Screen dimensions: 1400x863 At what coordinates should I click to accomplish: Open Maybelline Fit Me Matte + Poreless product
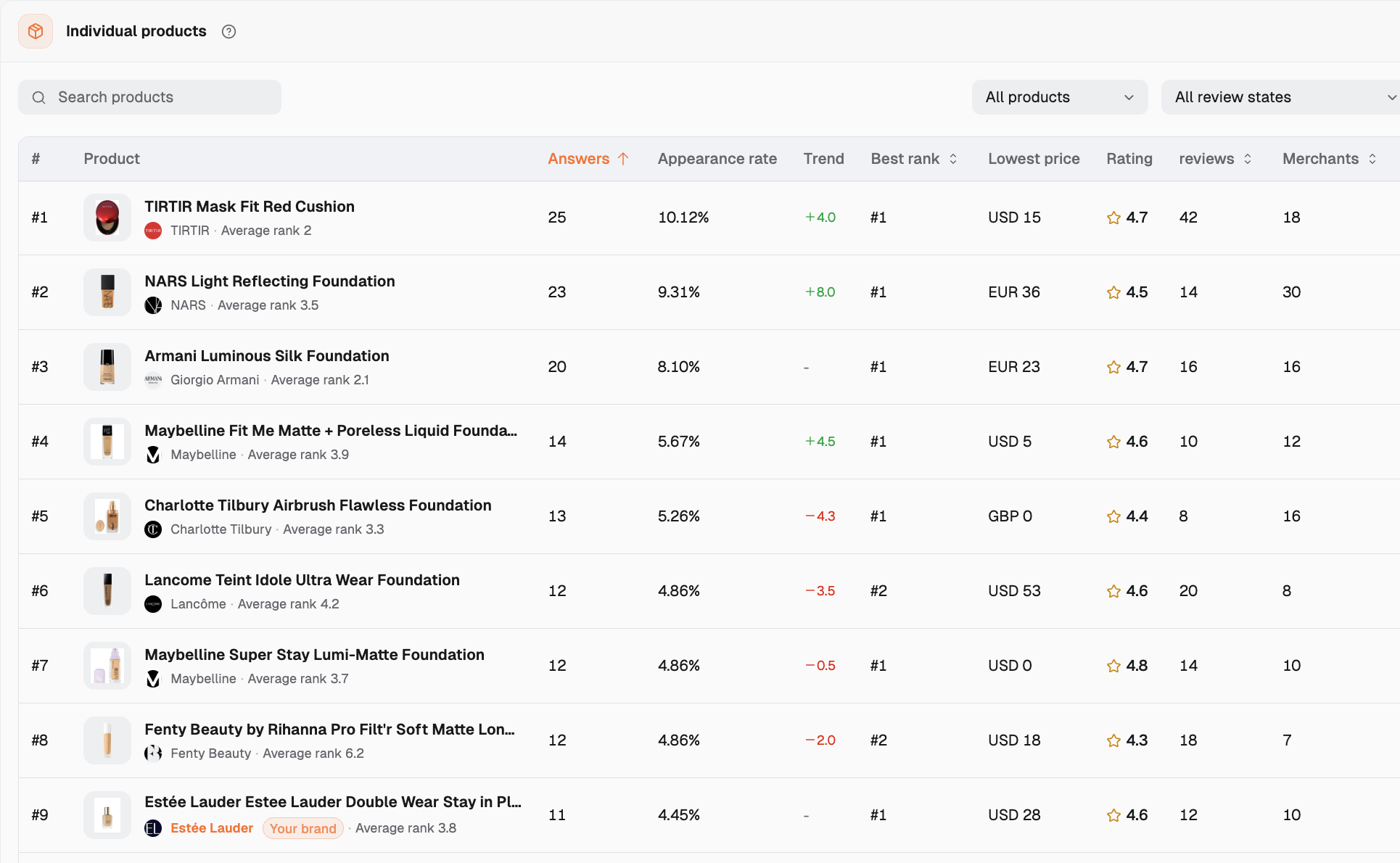(x=331, y=431)
